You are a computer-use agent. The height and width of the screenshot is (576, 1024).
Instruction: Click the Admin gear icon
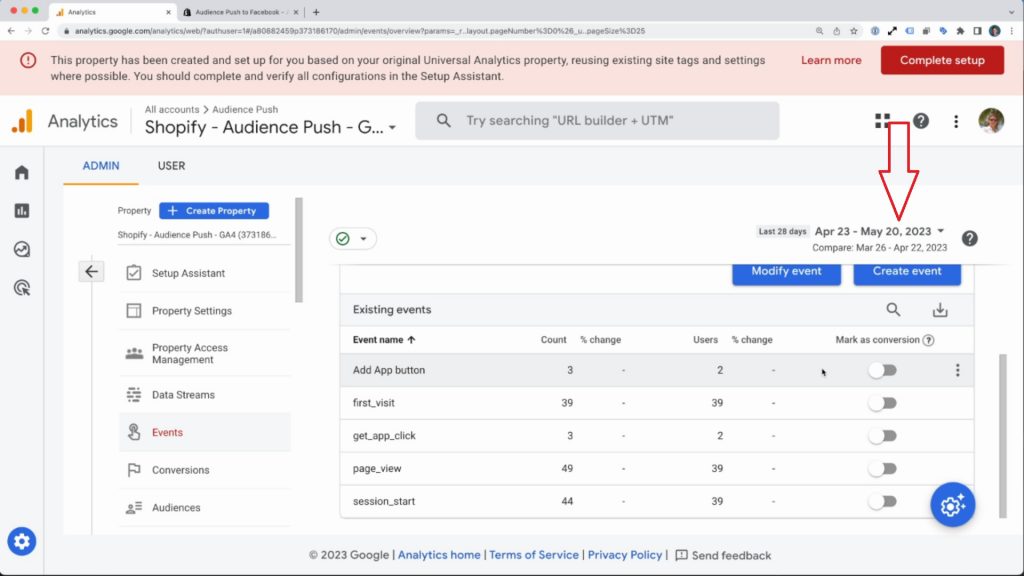[22, 542]
